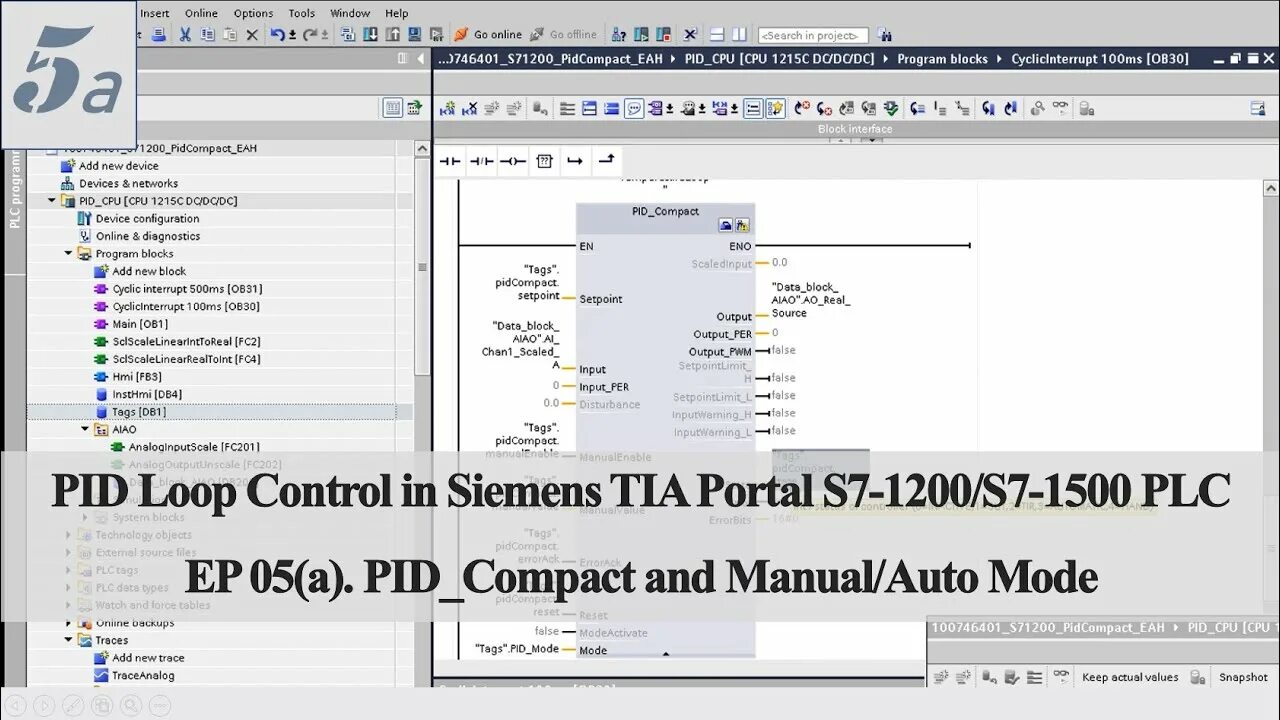The width and height of the screenshot is (1280, 720).
Task: Toggle free-form comments button
Action: (x=634, y=108)
